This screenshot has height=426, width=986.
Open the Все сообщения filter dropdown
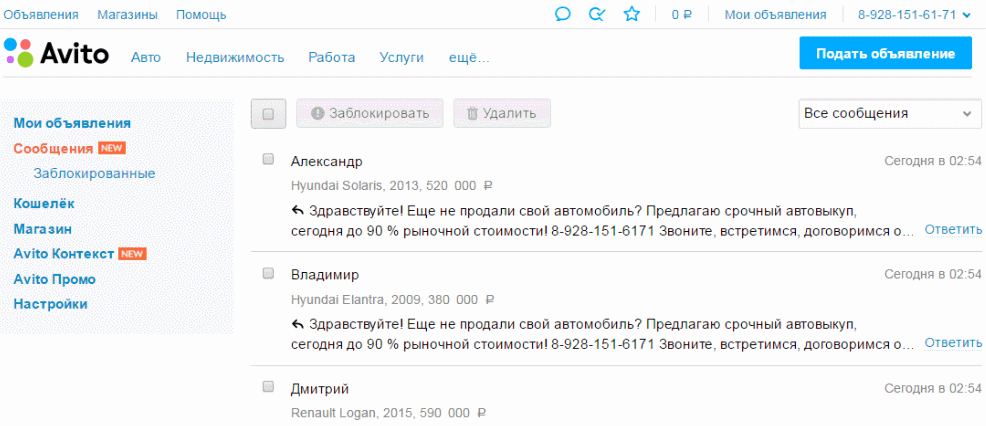pos(889,114)
